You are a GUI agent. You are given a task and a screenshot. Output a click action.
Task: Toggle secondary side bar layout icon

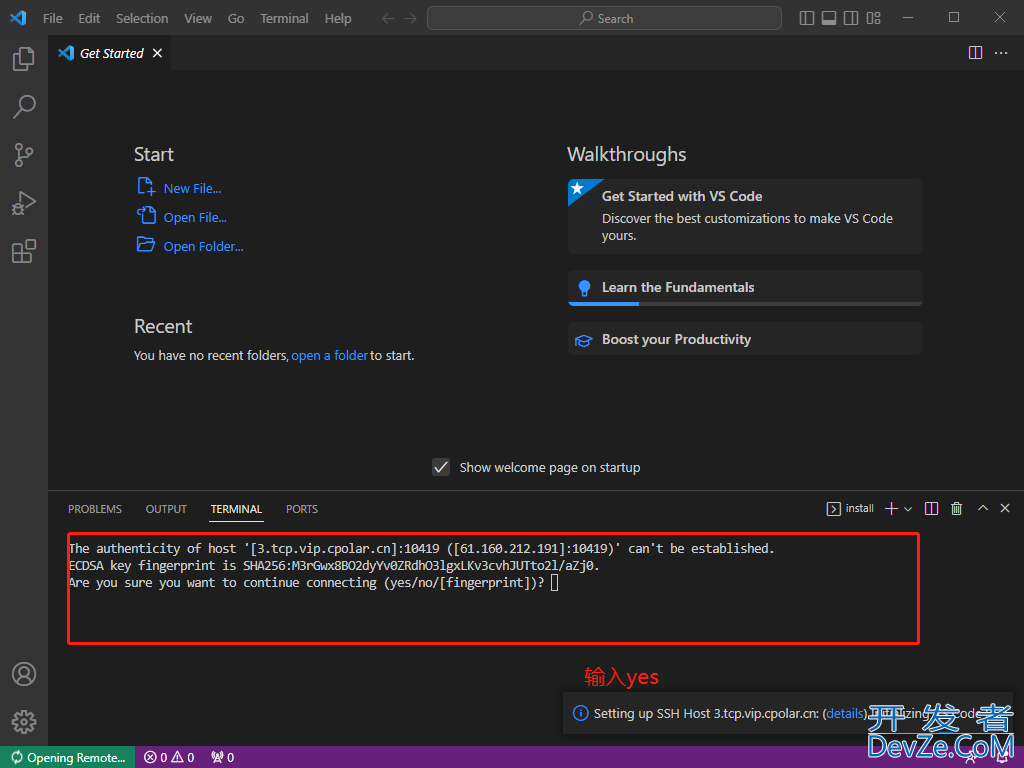851,18
